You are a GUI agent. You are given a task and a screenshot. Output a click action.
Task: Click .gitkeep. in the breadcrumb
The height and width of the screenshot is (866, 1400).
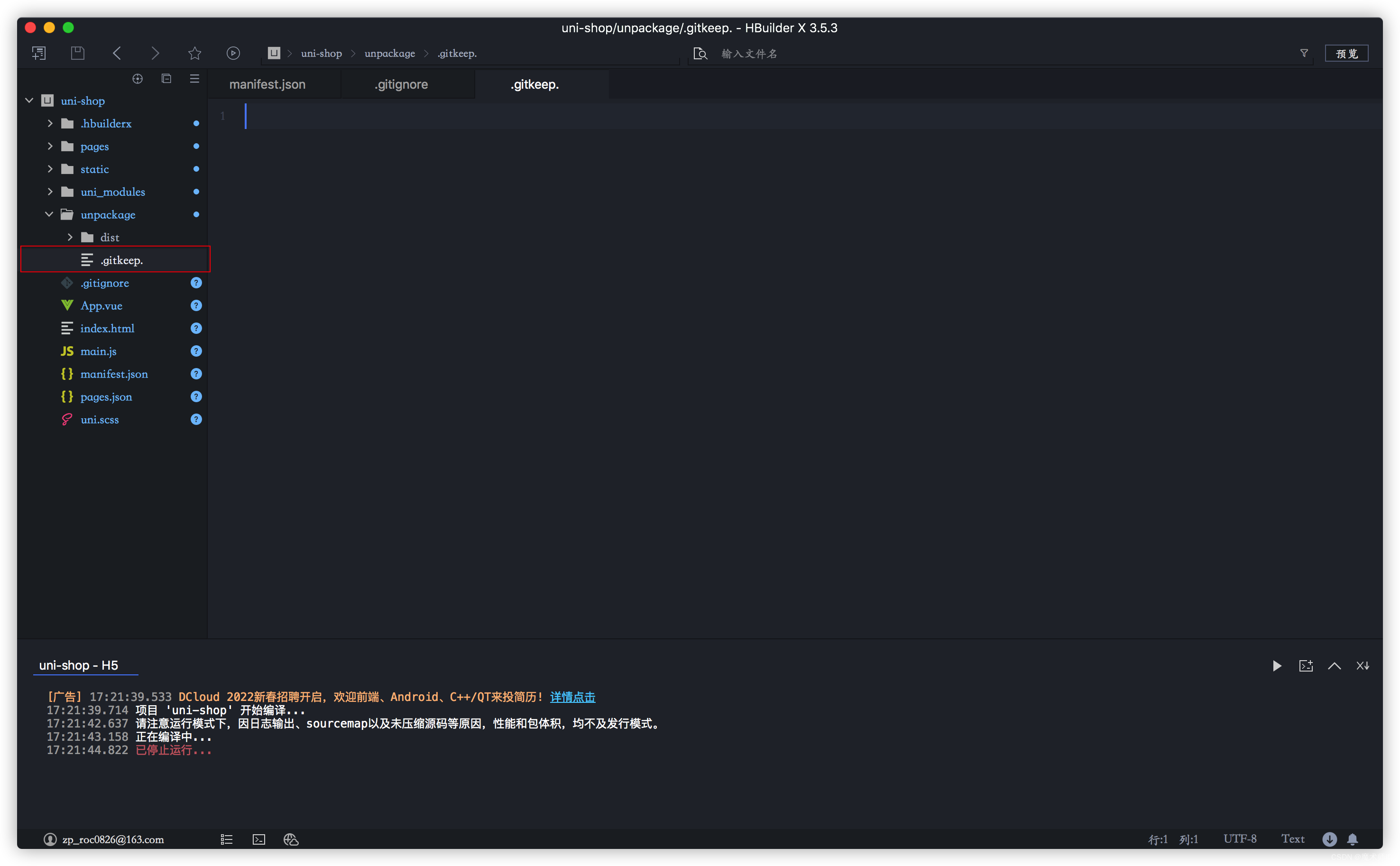457,53
